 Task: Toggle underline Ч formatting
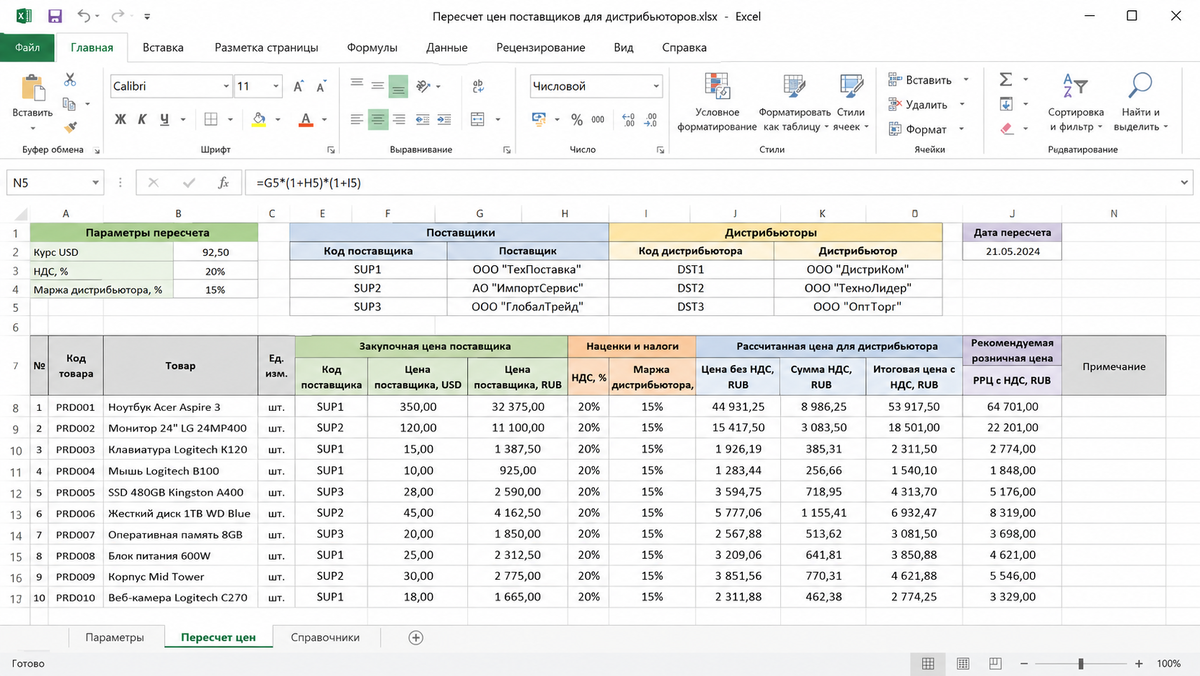coord(166,120)
